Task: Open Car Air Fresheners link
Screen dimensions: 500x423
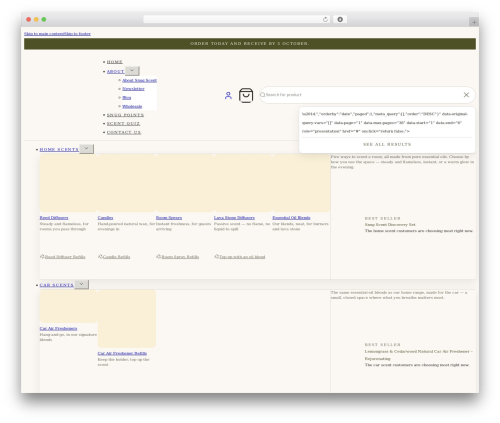Action: 58,329
